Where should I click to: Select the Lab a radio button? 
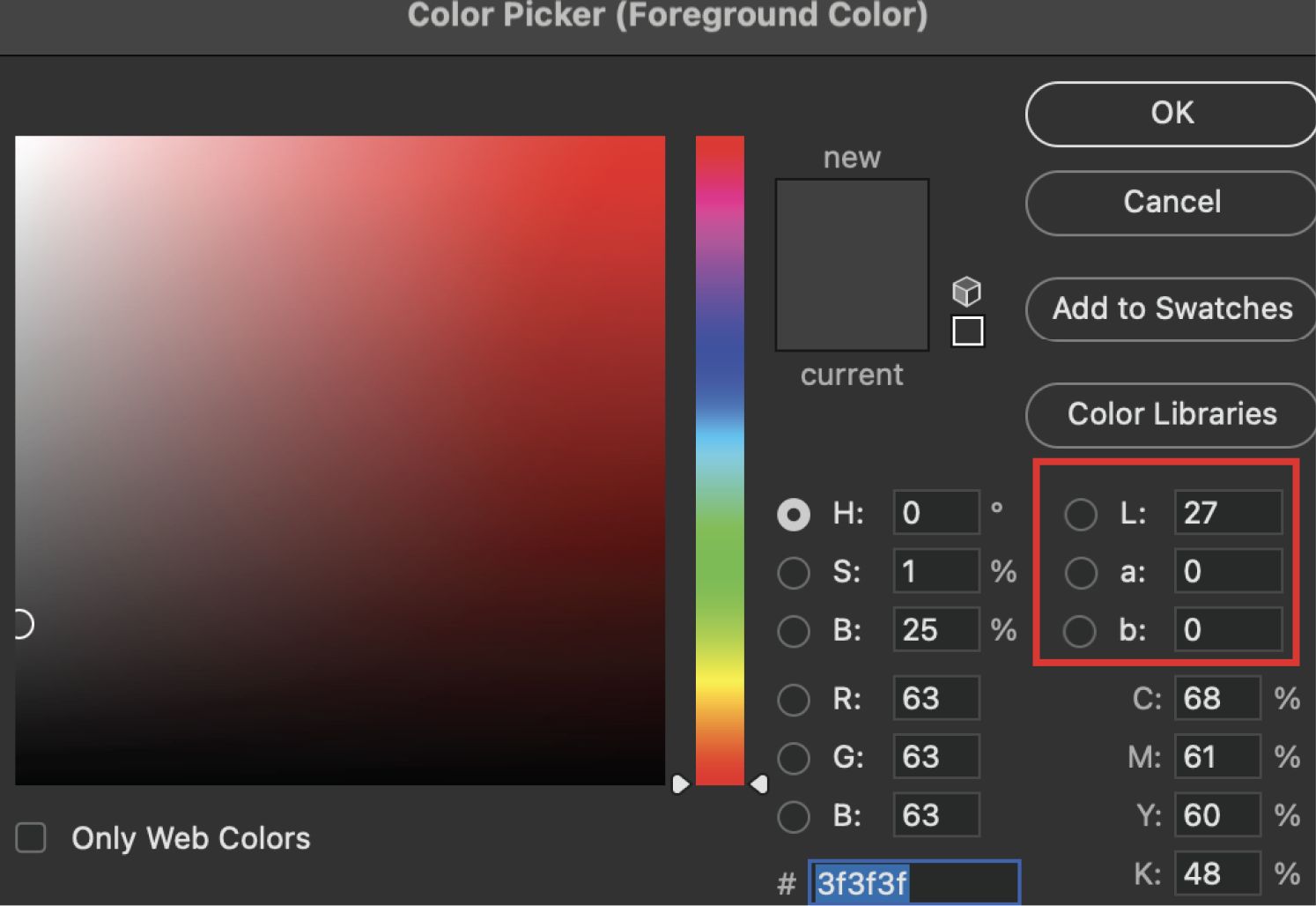(x=1081, y=572)
